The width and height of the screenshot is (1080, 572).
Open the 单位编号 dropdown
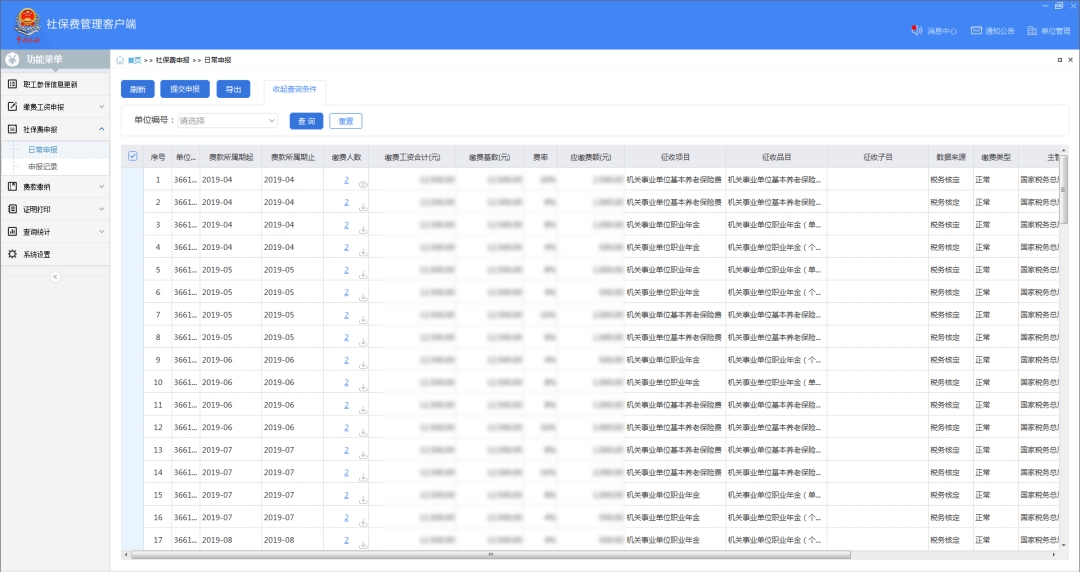227,120
